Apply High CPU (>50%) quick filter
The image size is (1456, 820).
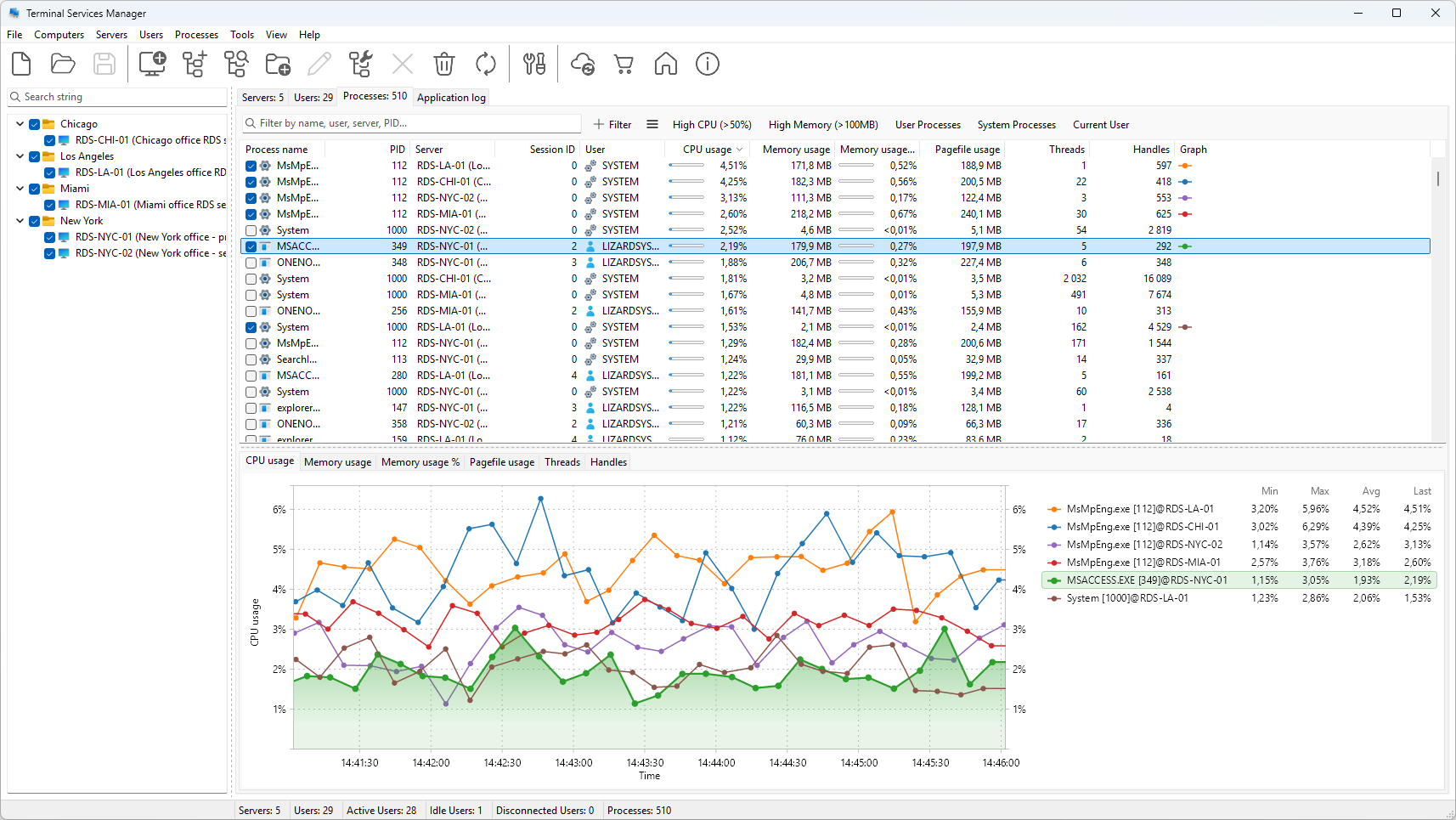[712, 124]
